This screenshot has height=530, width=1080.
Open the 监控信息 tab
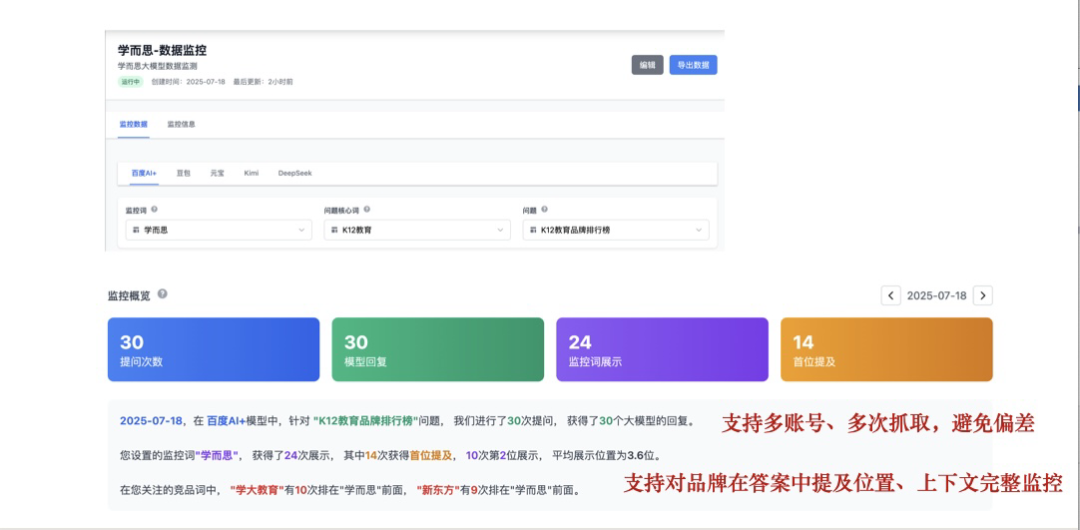181,125
